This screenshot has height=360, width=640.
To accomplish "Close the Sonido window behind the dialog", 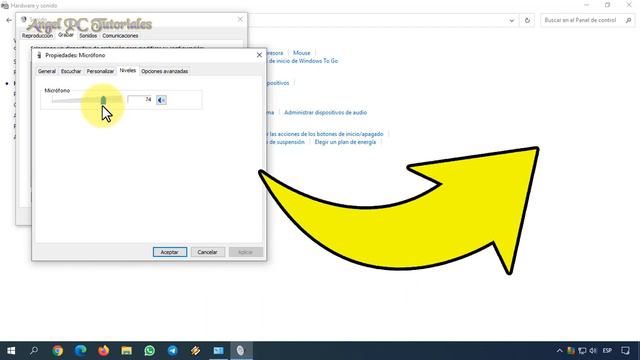I will (x=240, y=19).
